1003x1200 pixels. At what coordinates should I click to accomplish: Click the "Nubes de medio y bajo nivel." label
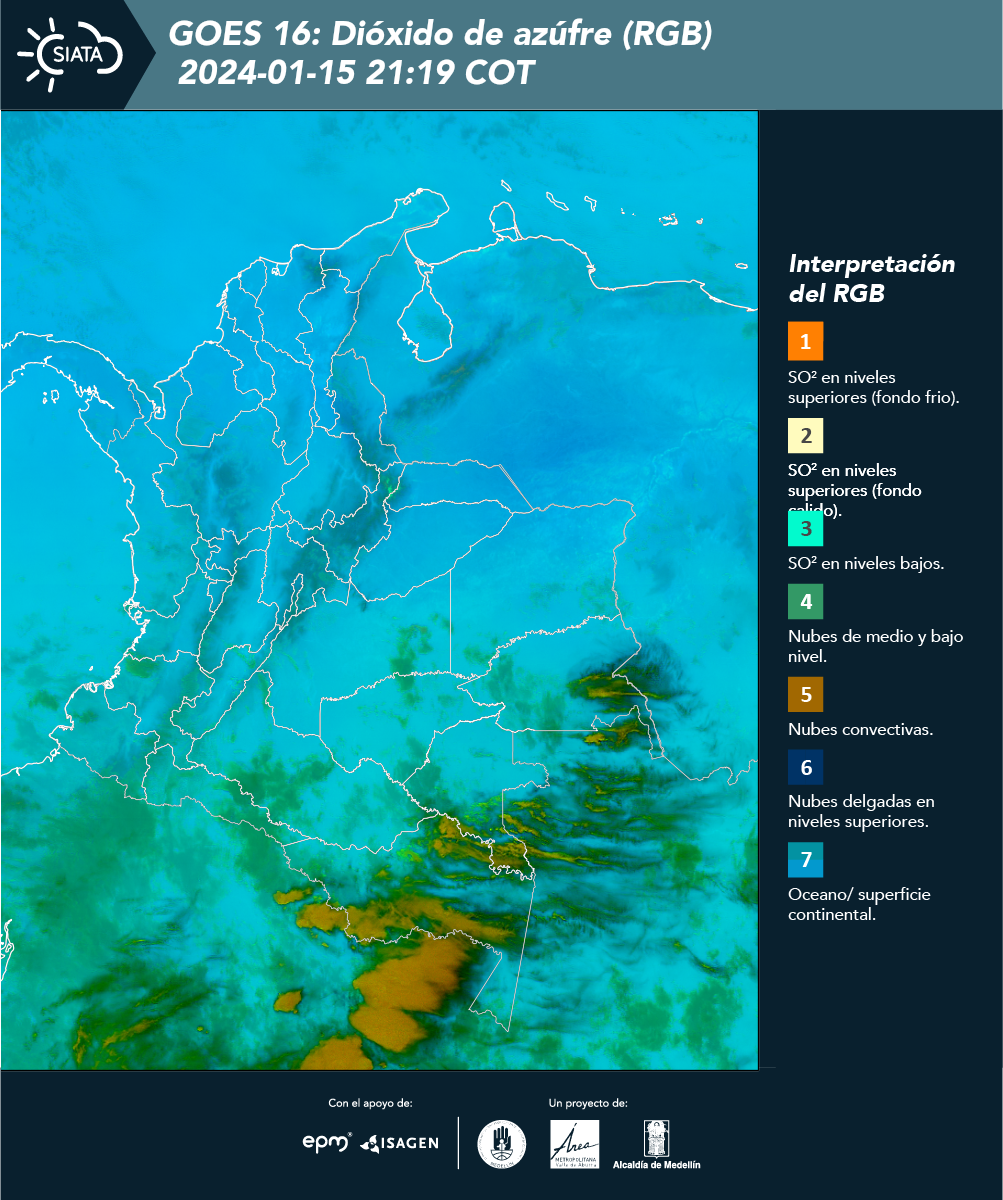pyautogui.click(x=876, y=646)
